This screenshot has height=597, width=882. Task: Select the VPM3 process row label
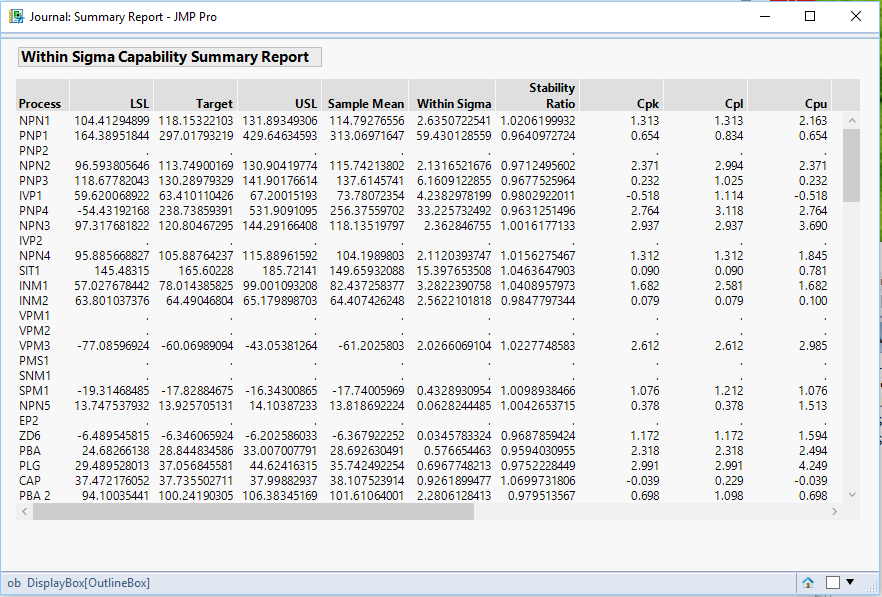coord(34,345)
